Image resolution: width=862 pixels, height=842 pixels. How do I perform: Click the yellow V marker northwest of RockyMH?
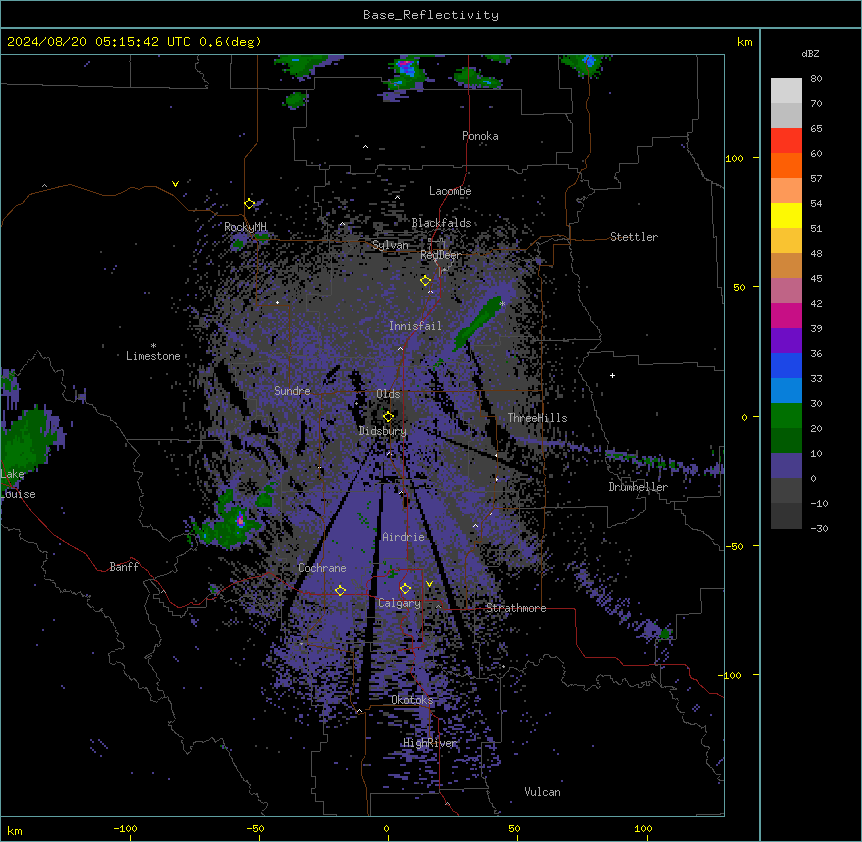click(175, 184)
